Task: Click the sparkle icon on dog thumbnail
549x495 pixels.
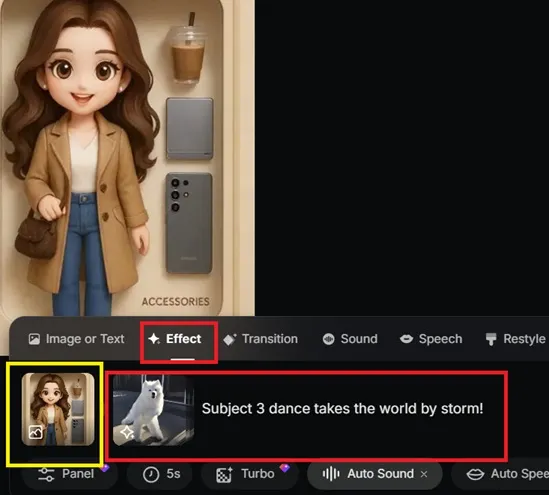Action: tap(127, 432)
